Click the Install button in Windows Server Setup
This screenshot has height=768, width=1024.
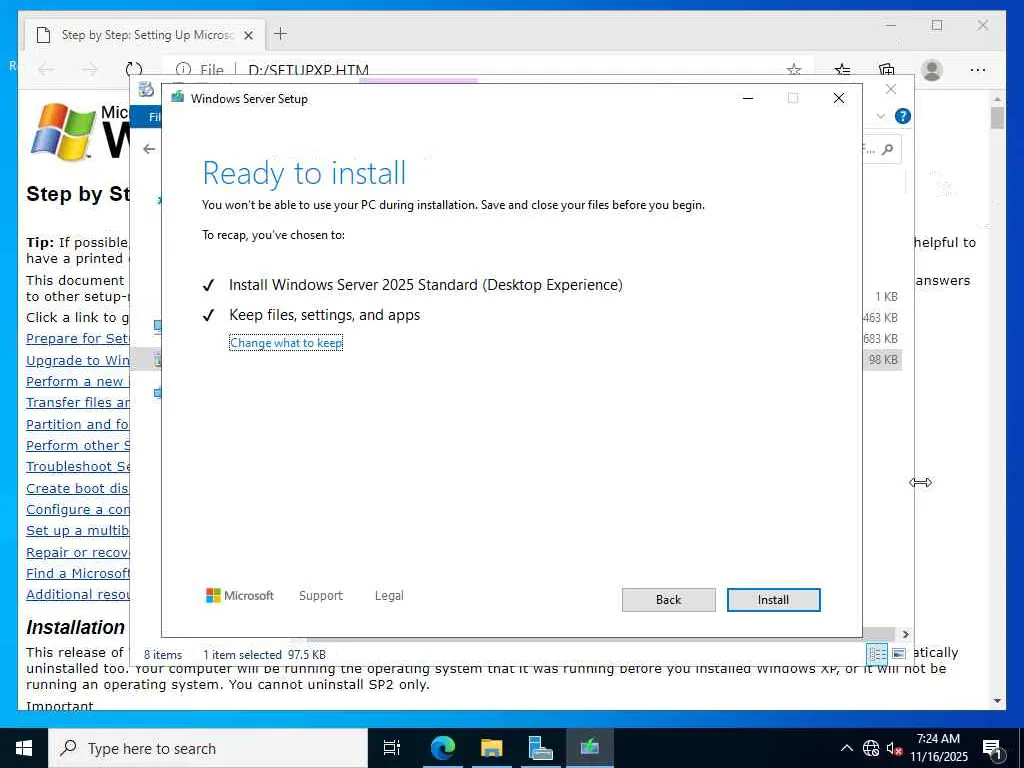[x=773, y=600]
